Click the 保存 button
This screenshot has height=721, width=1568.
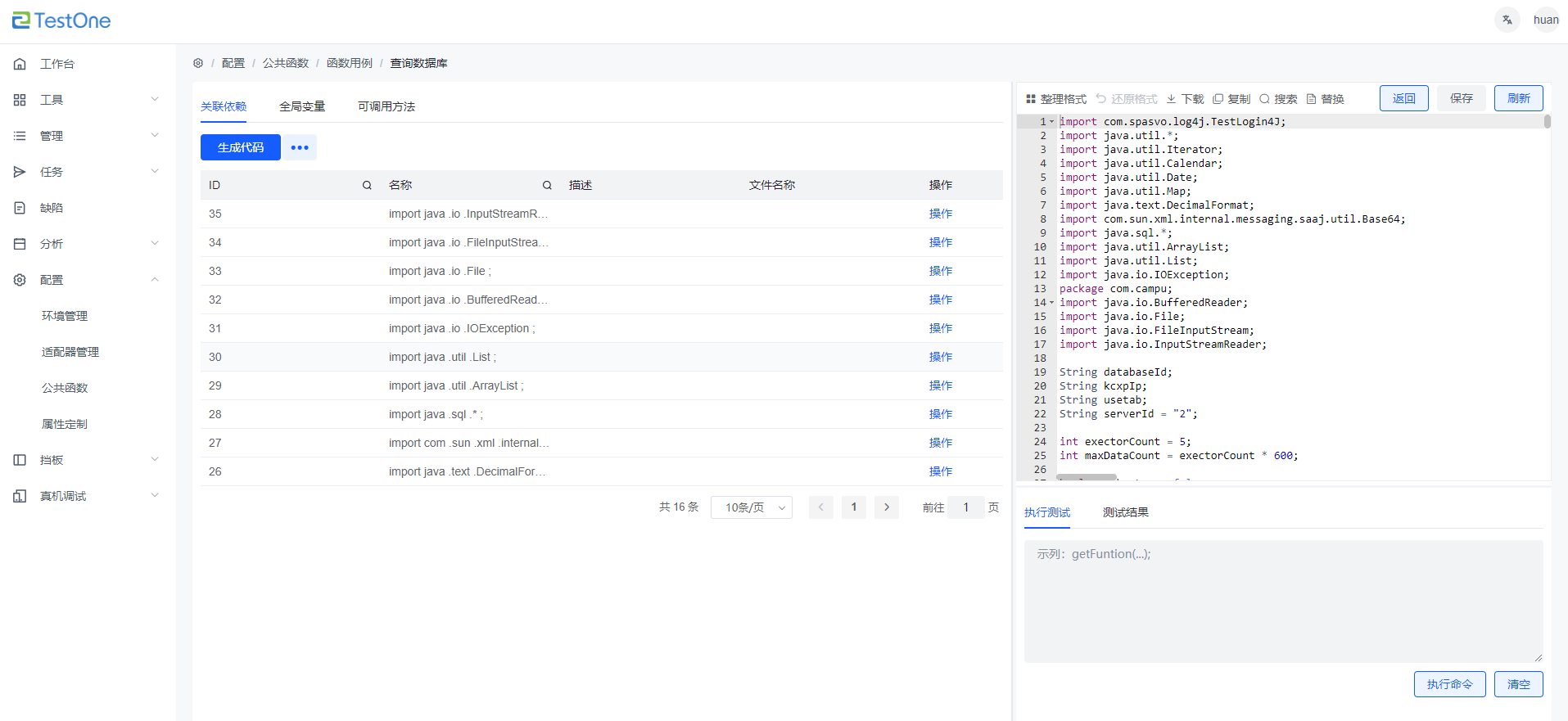1462,98
